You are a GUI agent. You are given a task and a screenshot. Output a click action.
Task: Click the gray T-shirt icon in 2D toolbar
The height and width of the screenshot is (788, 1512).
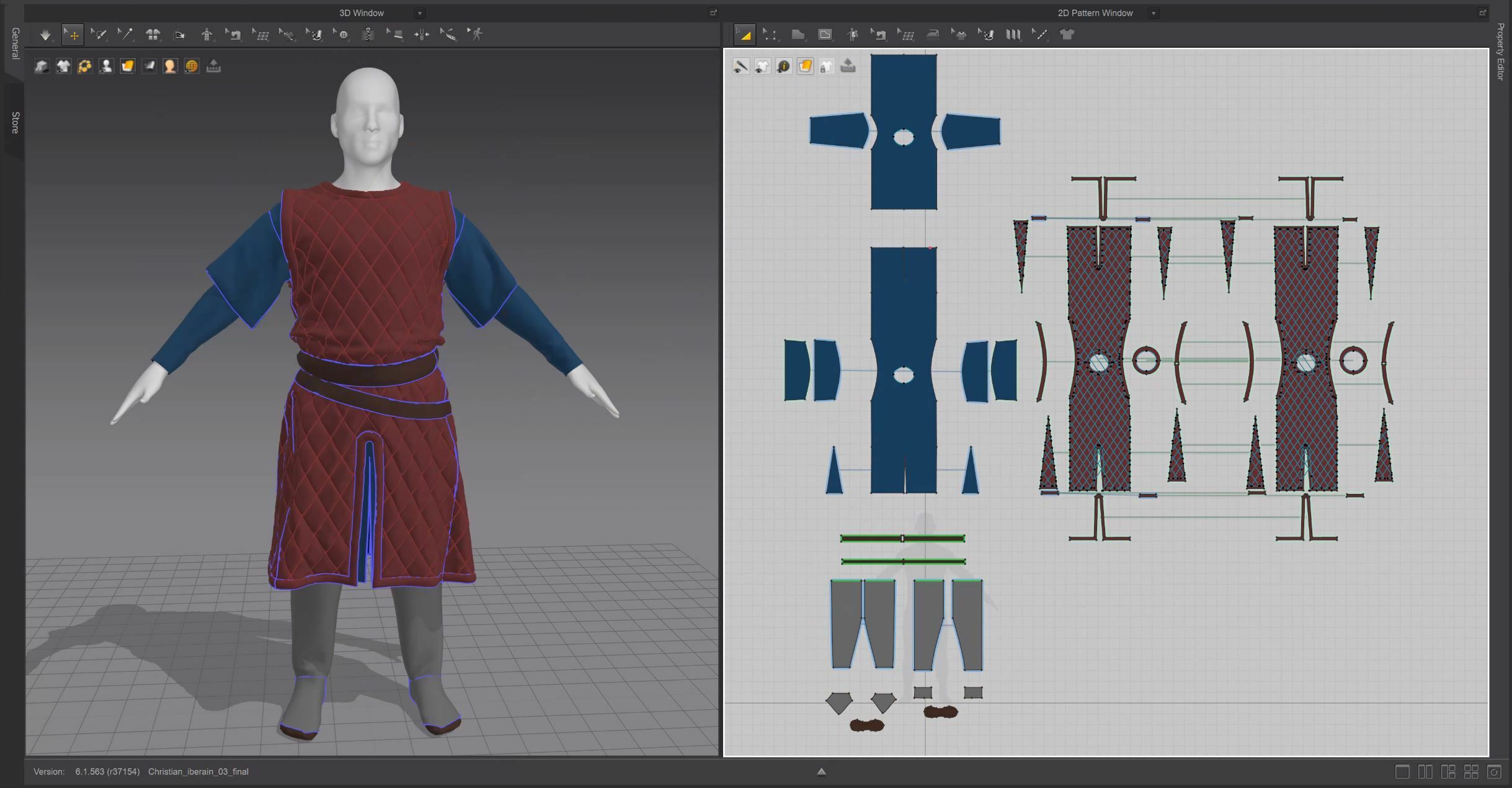[1067, 35]
